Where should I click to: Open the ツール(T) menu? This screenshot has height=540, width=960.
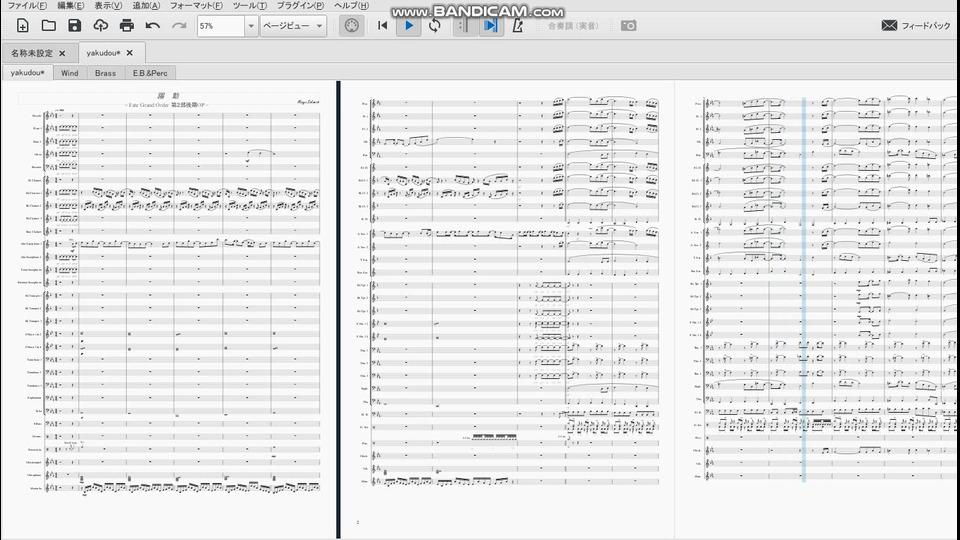(249, 6)
